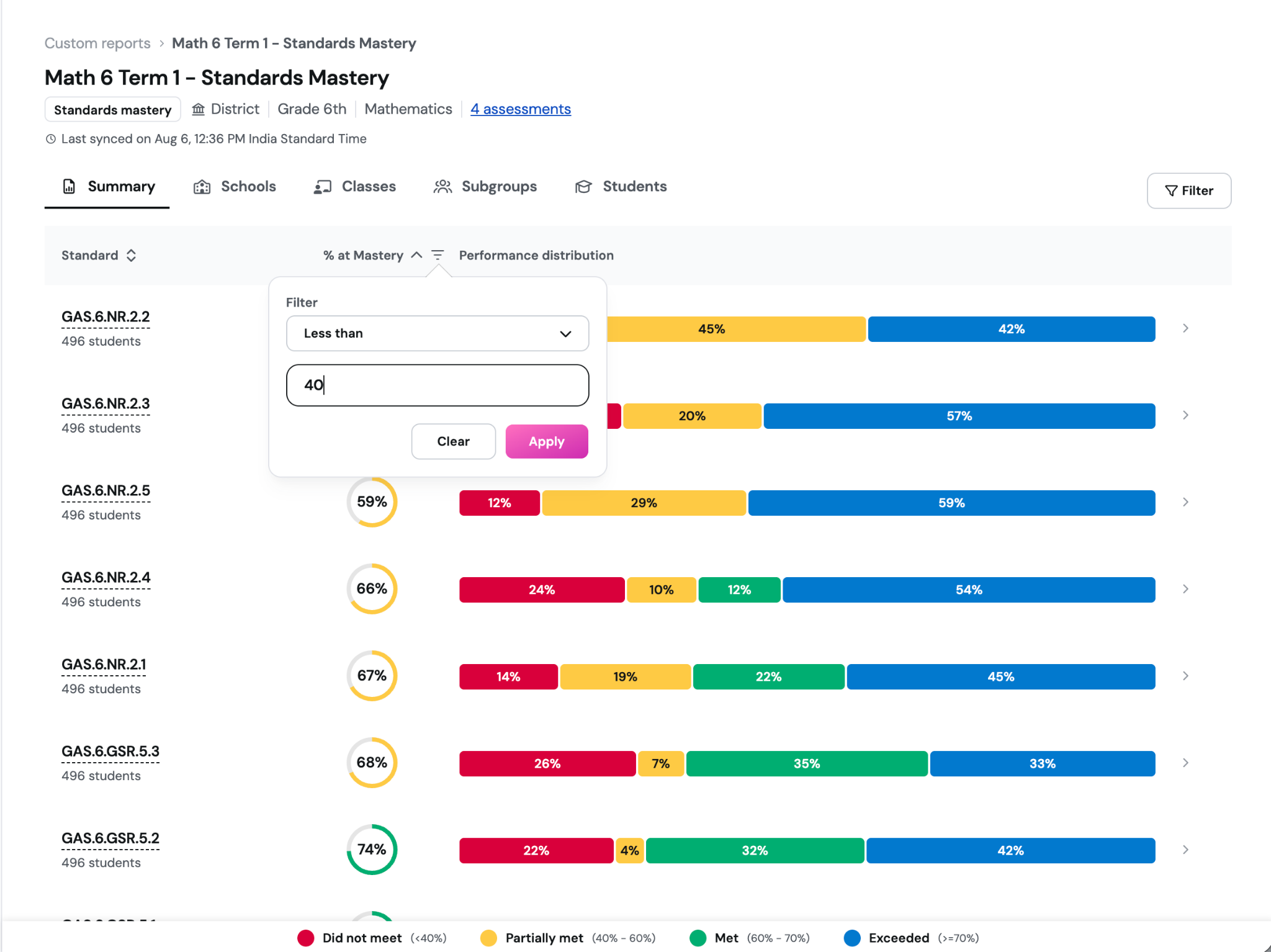The height and width of the screenshot is (952, 1271).
Task: Click the filter value input field
Action: [x=438, y=385]
